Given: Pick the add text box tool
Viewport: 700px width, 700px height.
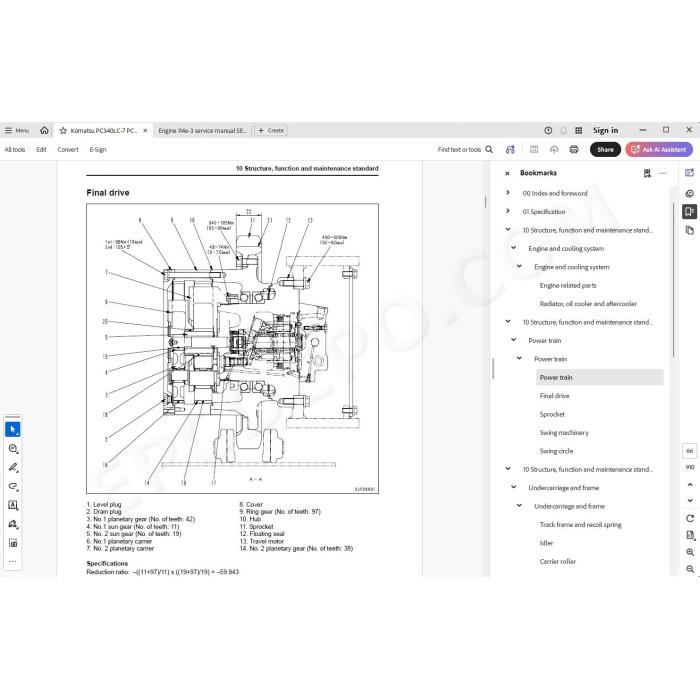Looking at the screenshot, I should [x=12, y=505].
